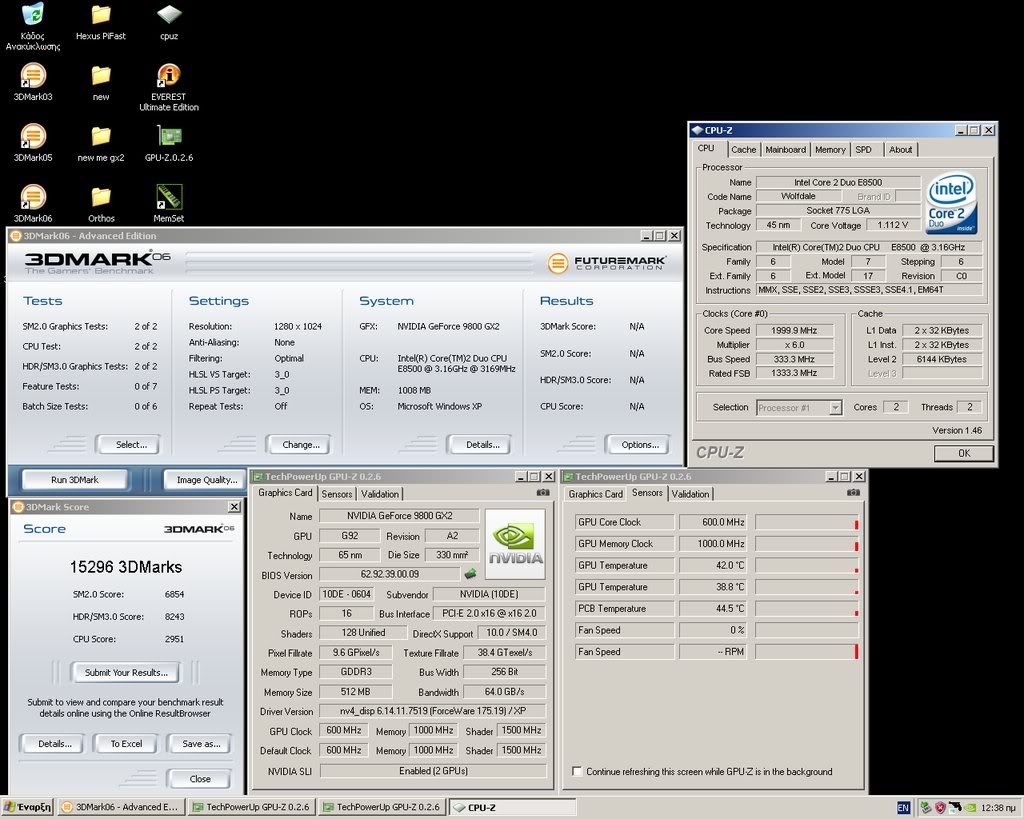The image size is (1024, 819).
Task: Click the BIOS save chip icon in GPU-Z
Action: [470, 574]
